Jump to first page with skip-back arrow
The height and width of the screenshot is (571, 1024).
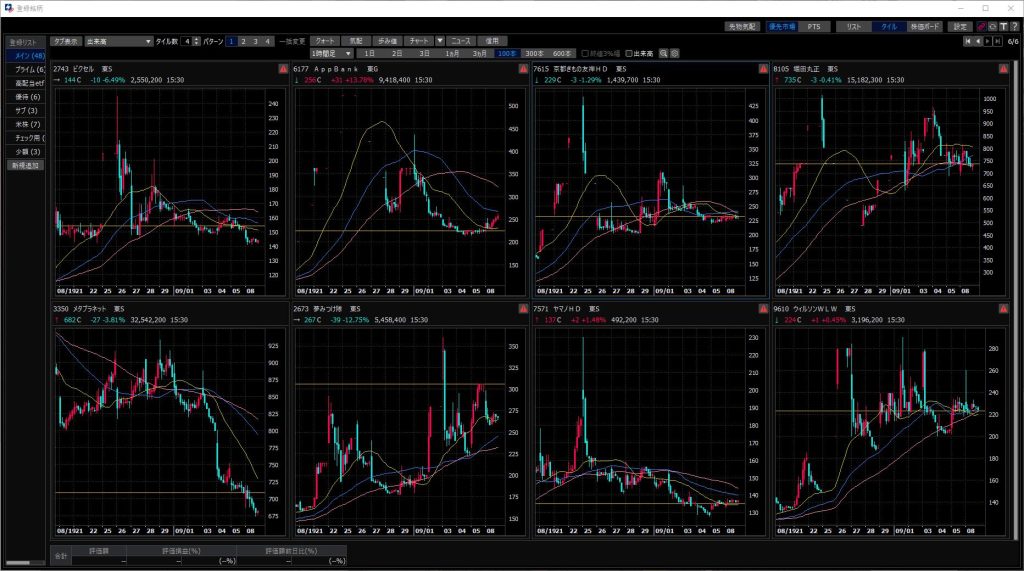tap(967, 41)
